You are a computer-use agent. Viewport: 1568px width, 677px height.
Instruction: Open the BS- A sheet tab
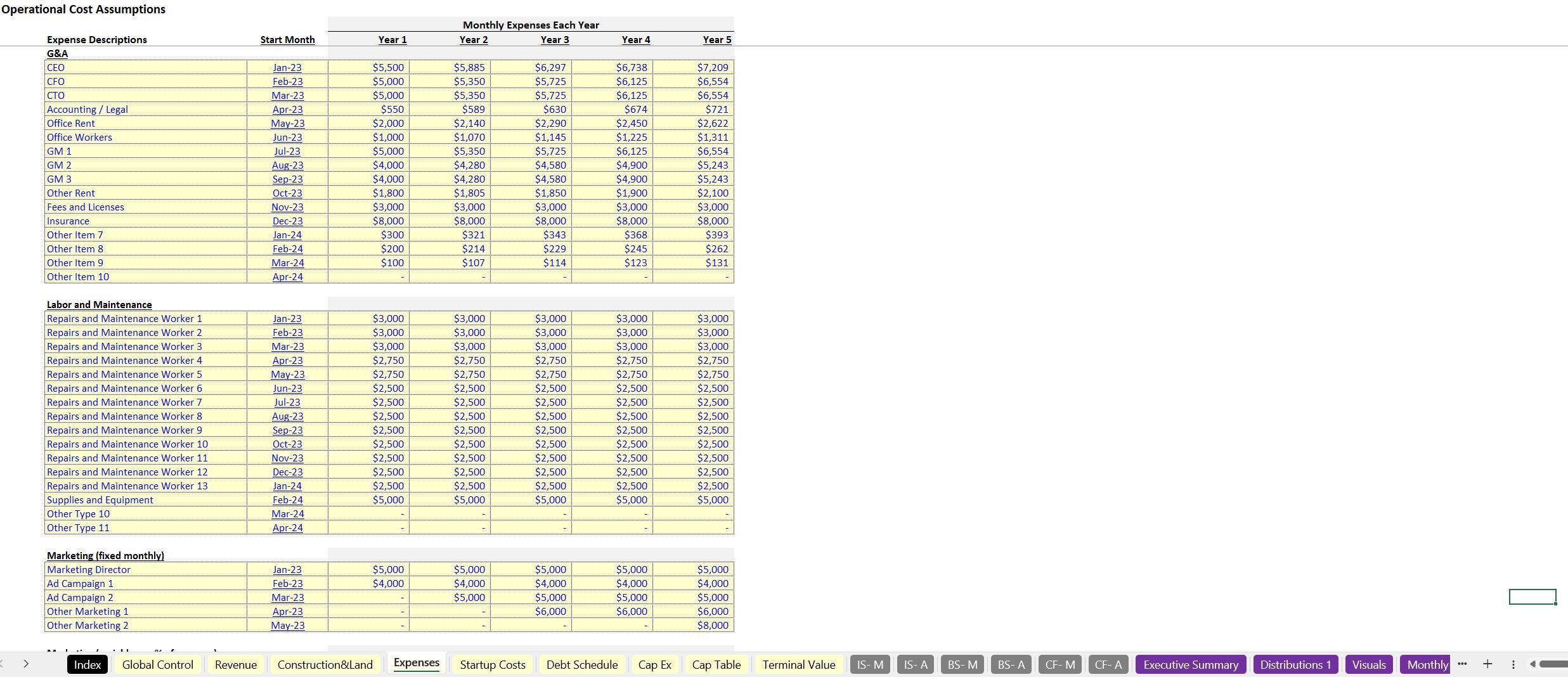1011,664
